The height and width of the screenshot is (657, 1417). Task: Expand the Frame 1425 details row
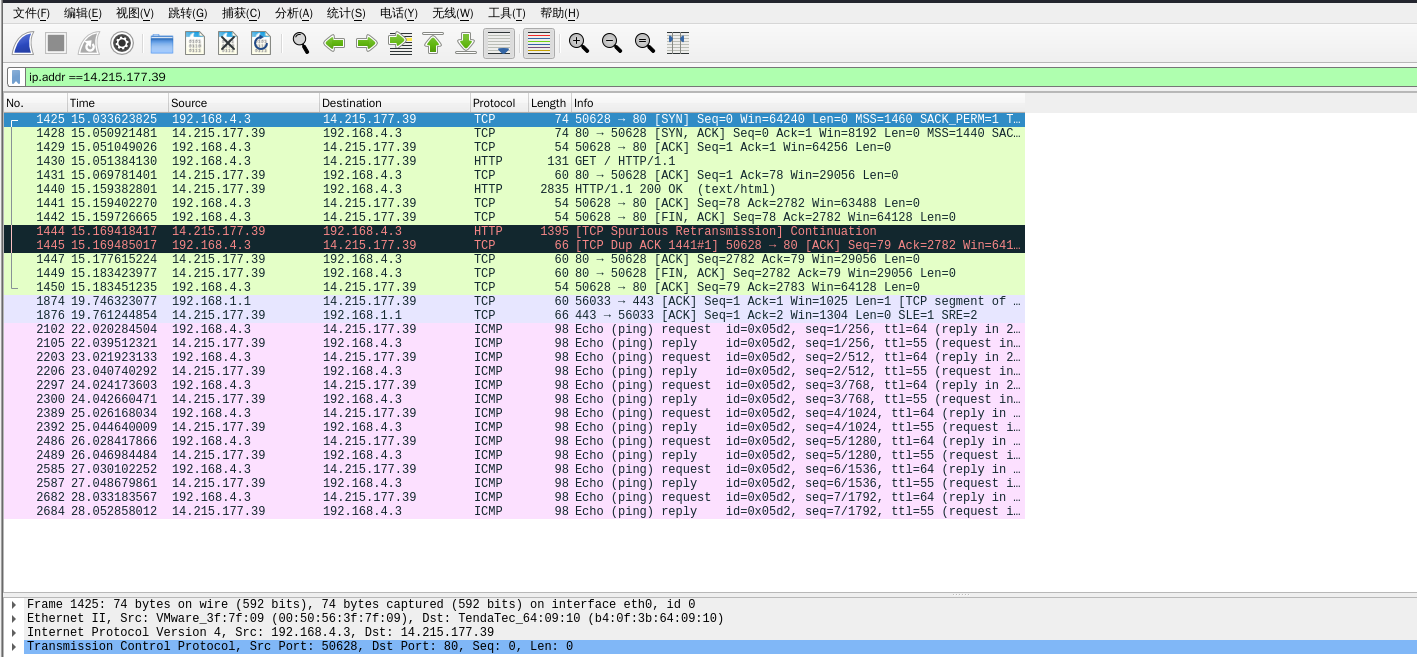(14, 605)
